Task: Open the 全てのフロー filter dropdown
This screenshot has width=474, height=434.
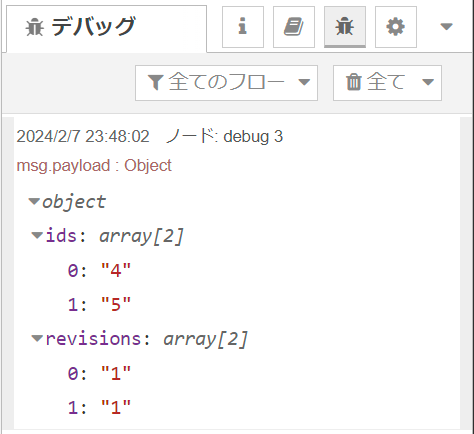Action: click(226, 83)
